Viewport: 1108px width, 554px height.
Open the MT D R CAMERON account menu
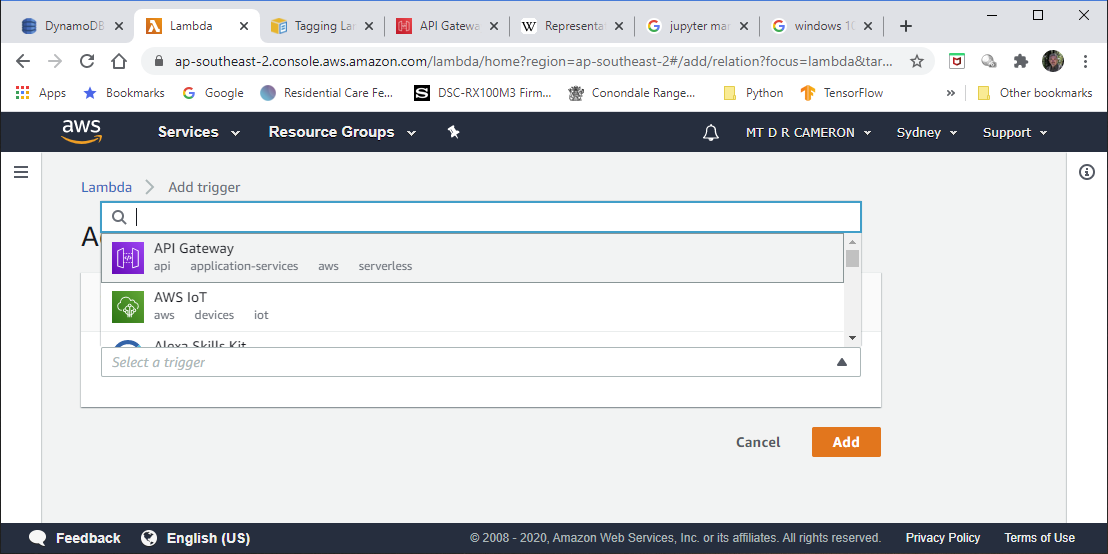coord(808,132)
